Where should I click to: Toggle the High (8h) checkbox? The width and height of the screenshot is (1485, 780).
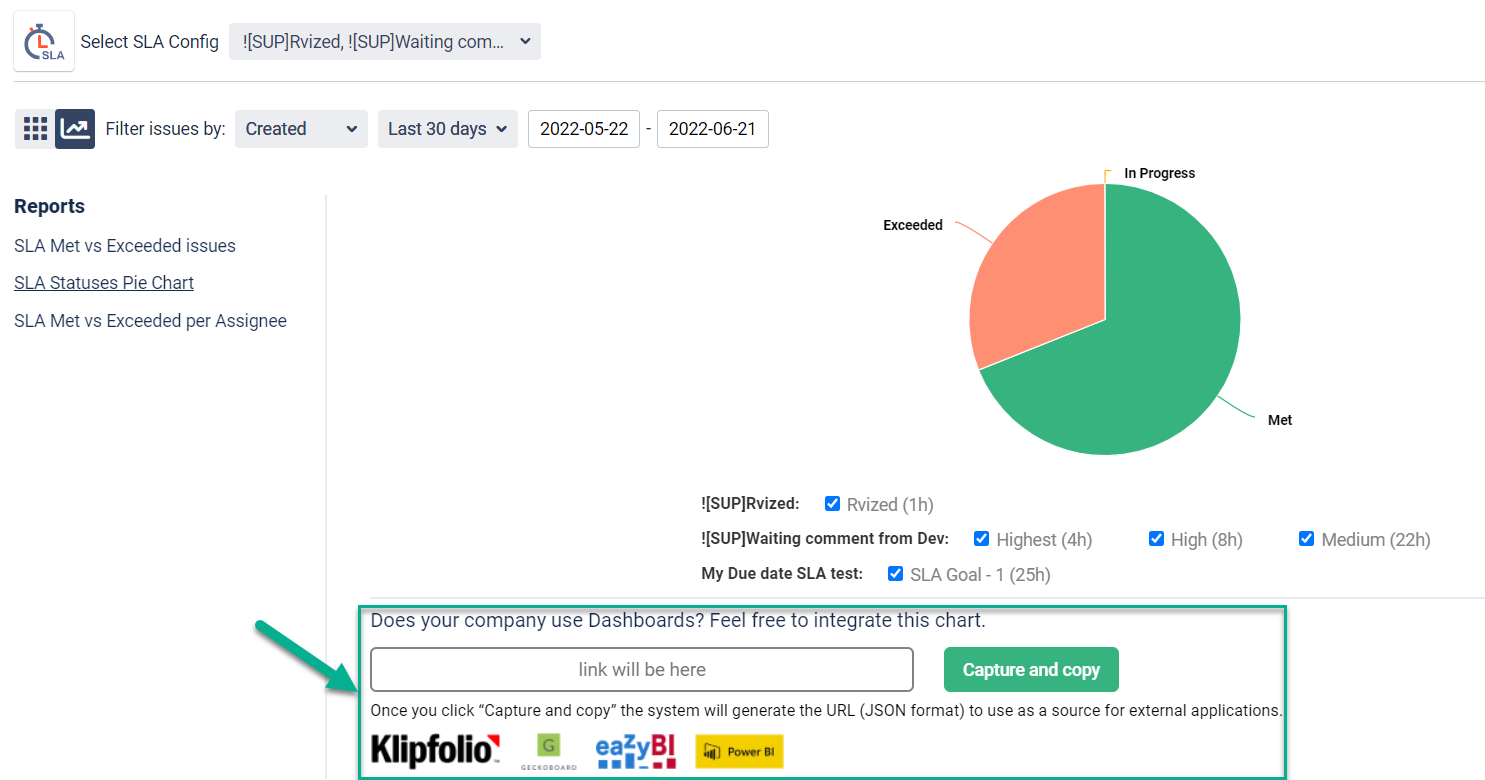click(1157, 538)
